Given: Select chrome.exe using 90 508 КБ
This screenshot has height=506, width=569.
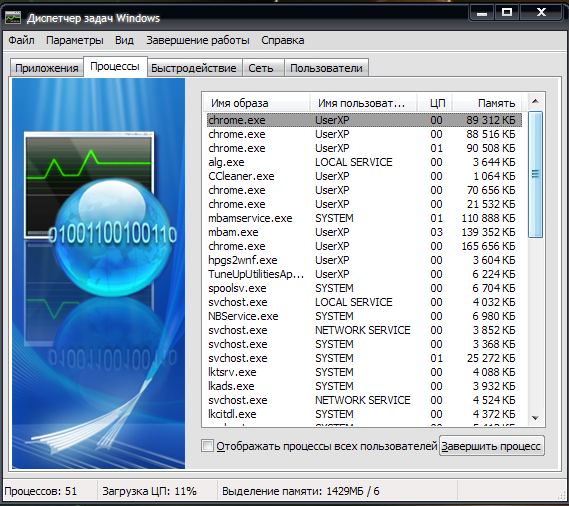Looking at the screenshot, I should pyautogui.click(x=364, y=148).
